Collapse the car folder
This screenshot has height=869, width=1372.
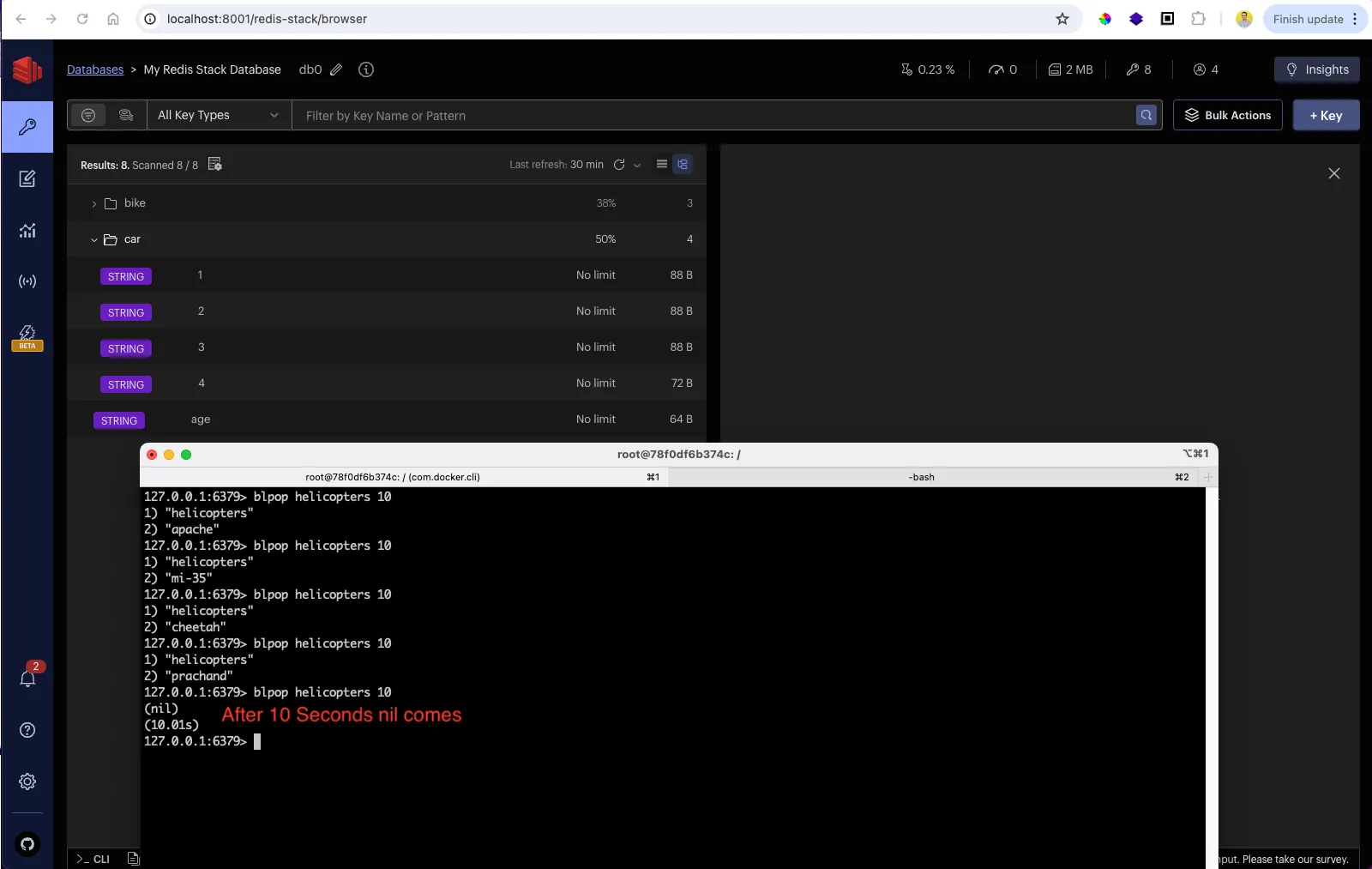[387, 239]
